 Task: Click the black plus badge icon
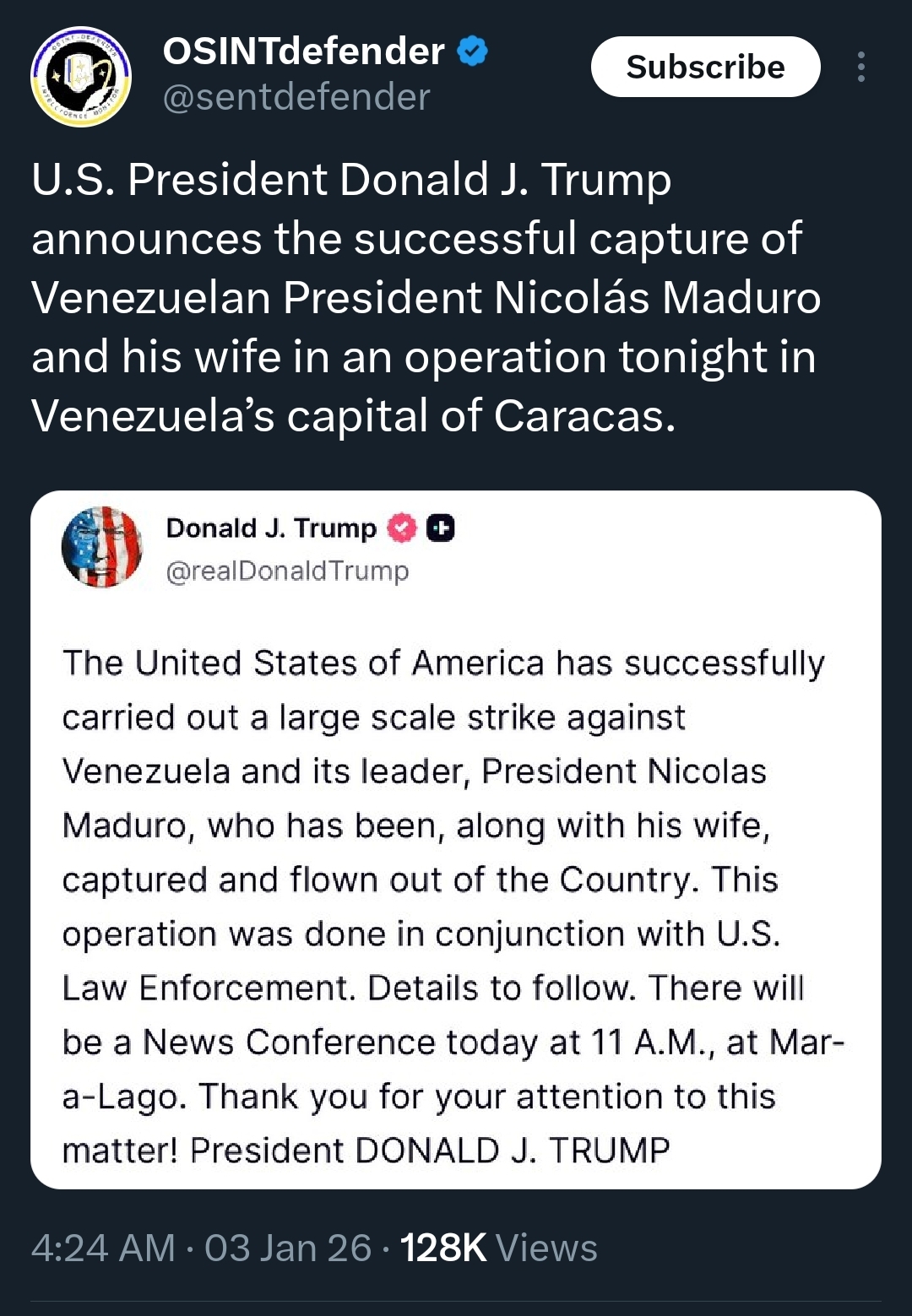click(441, 528)
